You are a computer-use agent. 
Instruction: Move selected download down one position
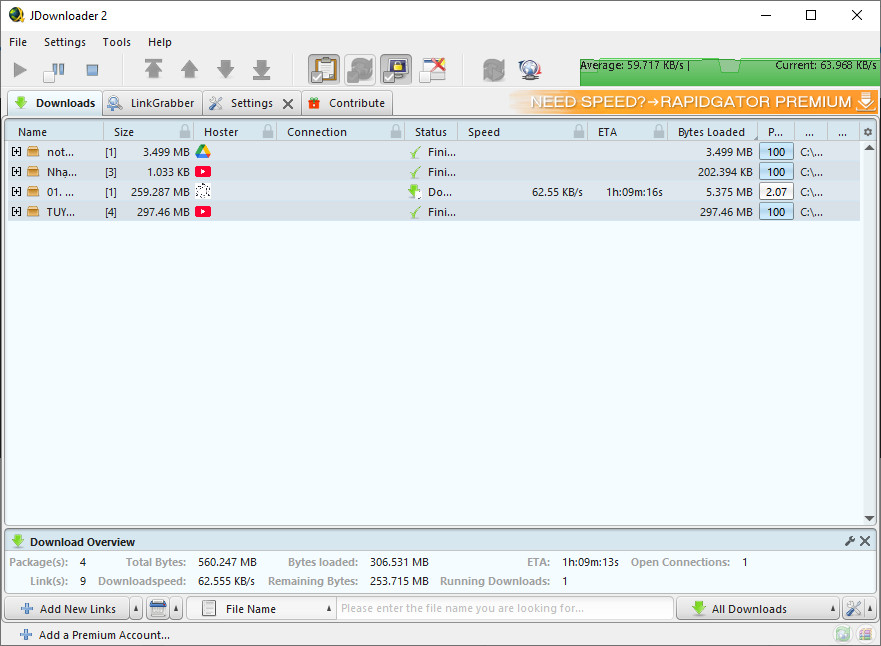point(224,69)
